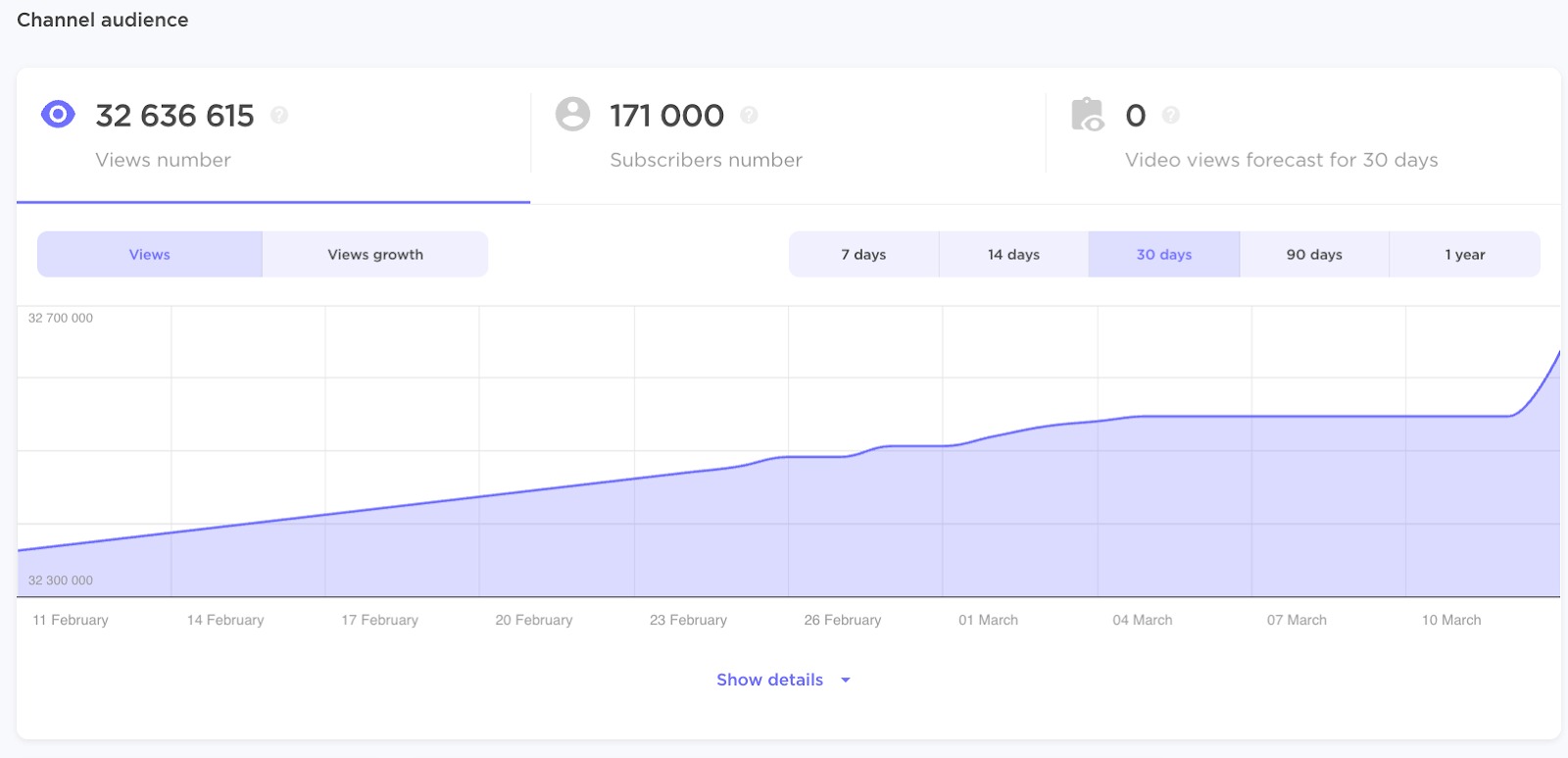Set chart period to 90 days
1568x758 pixels.
coord(1314,254)
